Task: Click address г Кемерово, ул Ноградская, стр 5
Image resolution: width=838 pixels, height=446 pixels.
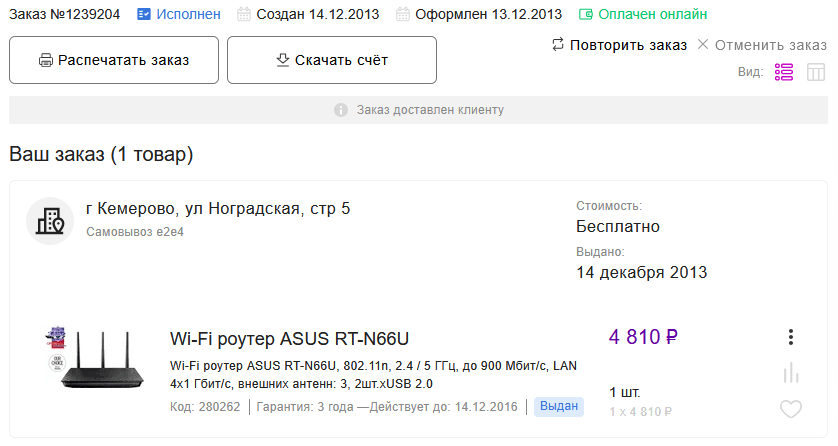Action: point(218,208)
